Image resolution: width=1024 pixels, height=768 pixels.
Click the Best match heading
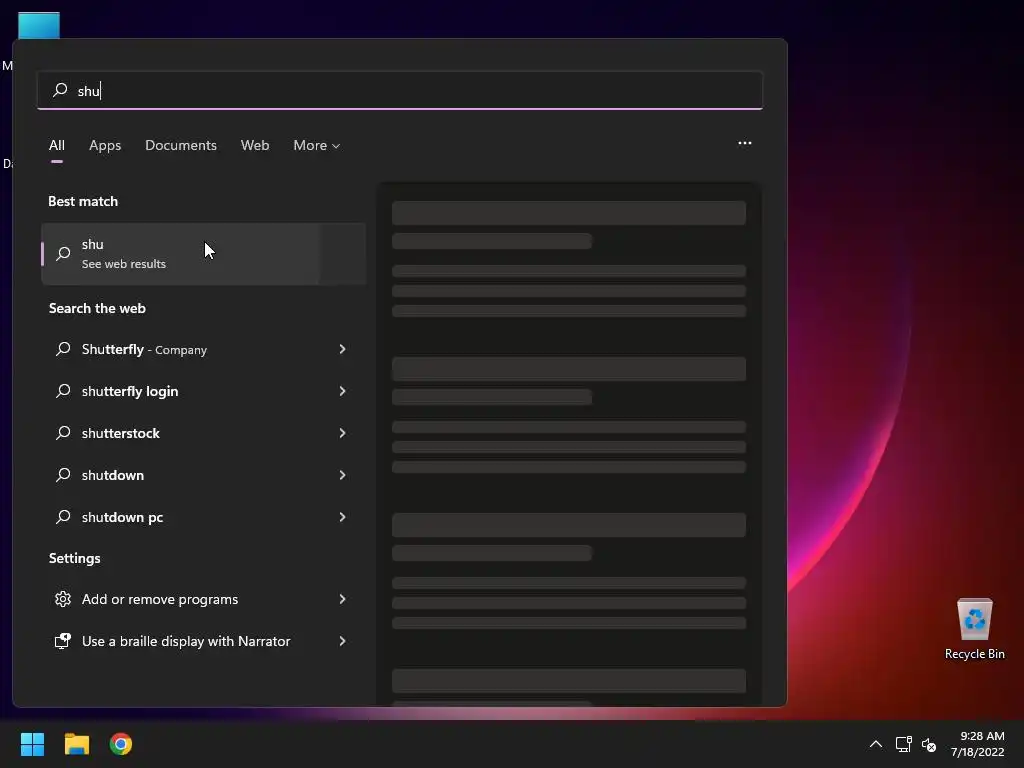pyautogui.click(x=83, y=201)
